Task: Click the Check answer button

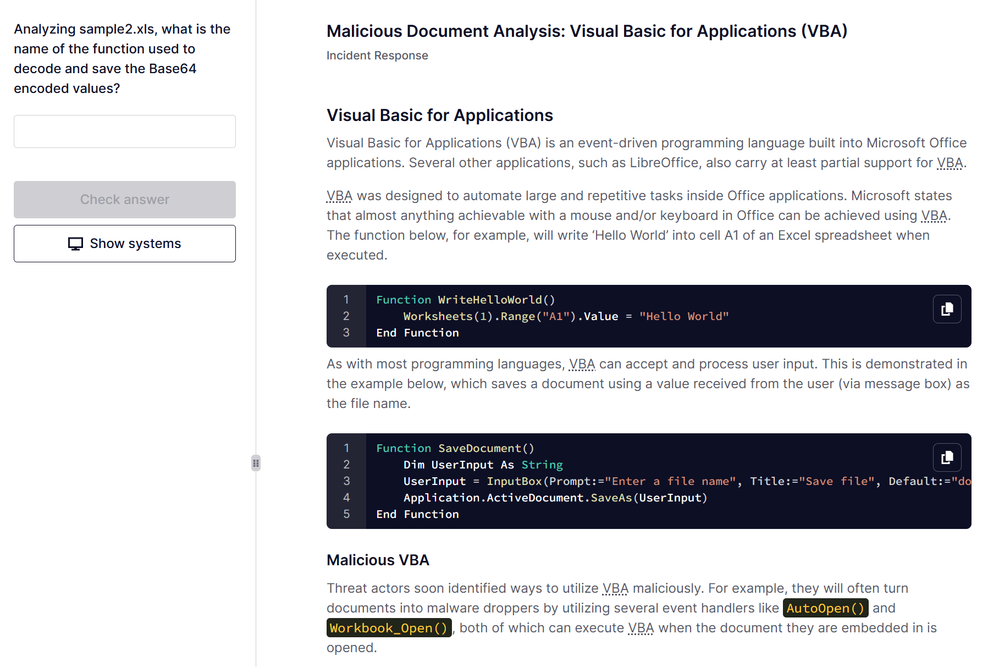Action: [x=125, y=199]
